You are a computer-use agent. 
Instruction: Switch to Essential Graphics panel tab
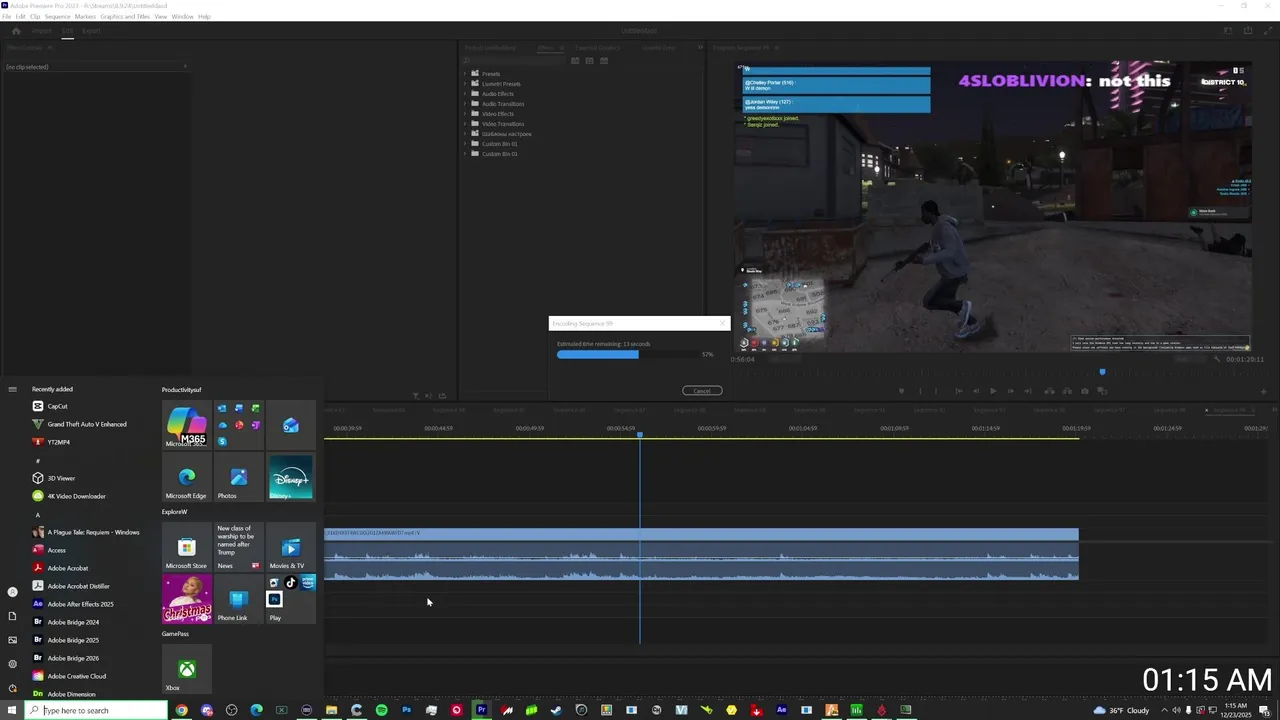coord(597,47)
